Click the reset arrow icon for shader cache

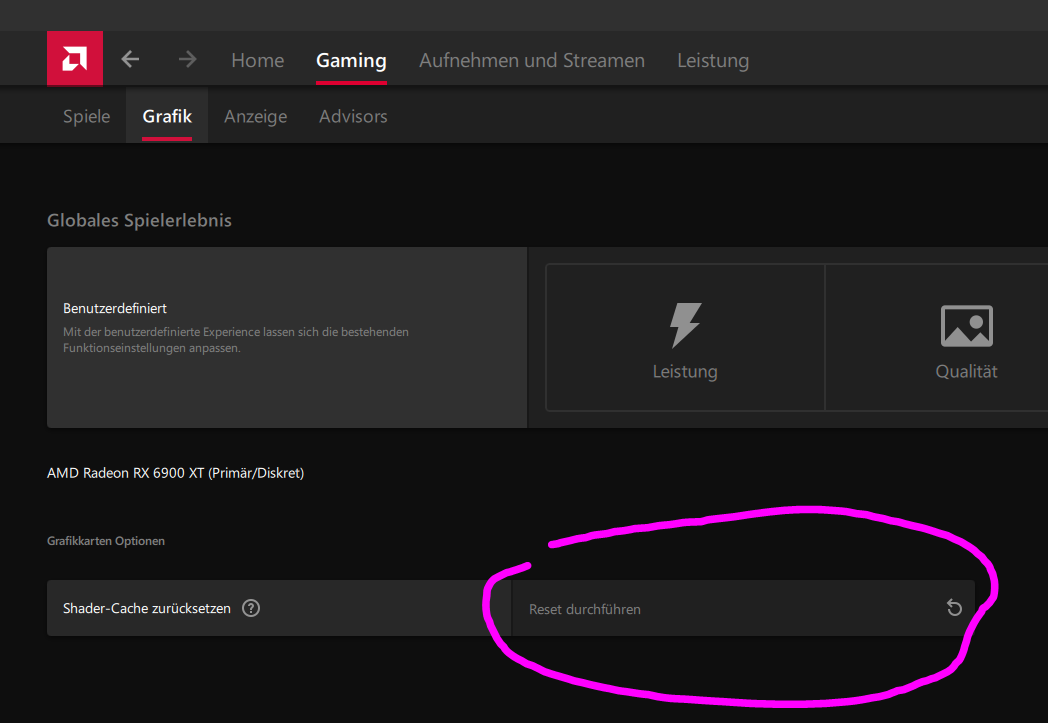coord(954,608)
